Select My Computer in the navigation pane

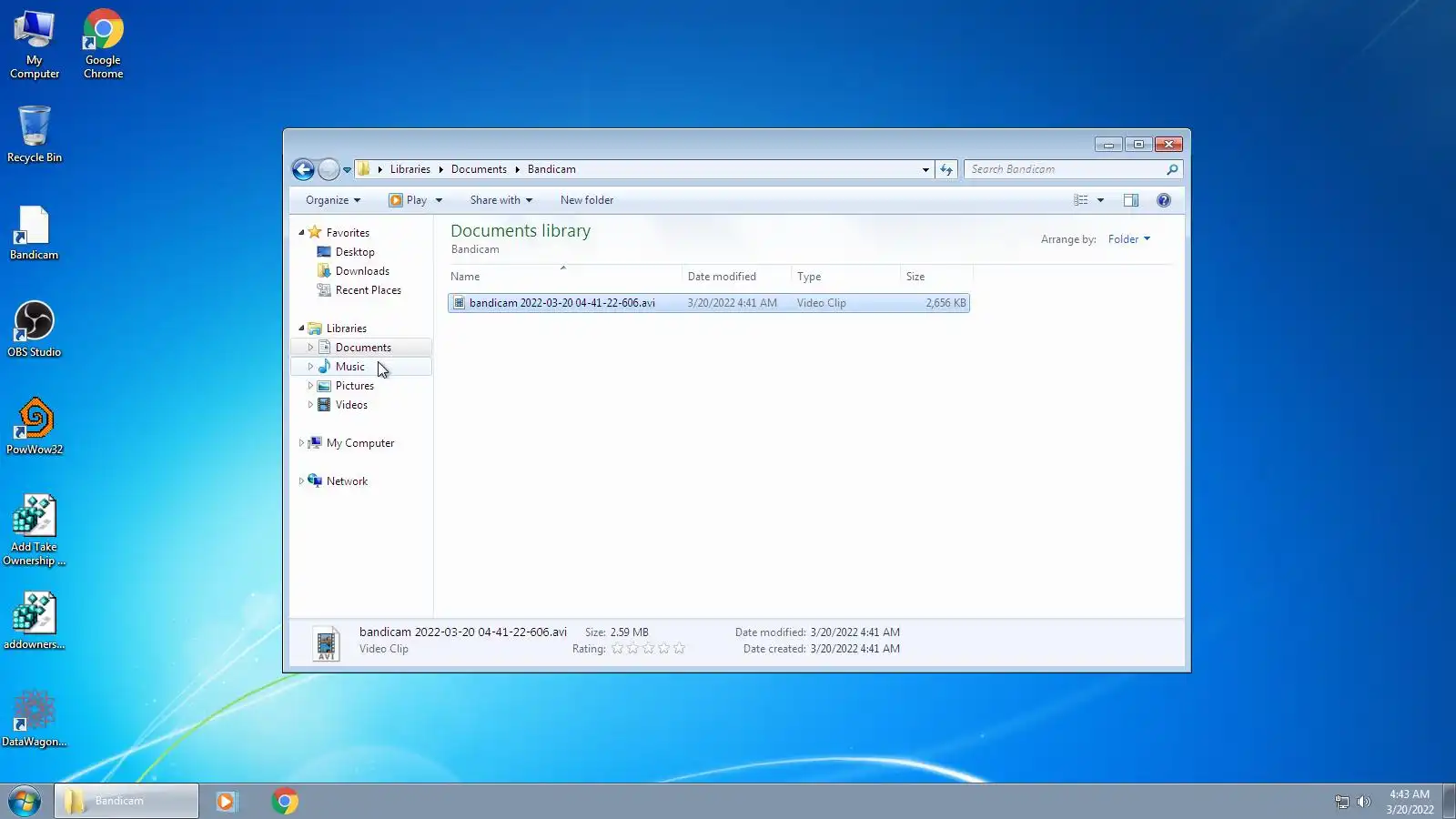click(360, 443)
